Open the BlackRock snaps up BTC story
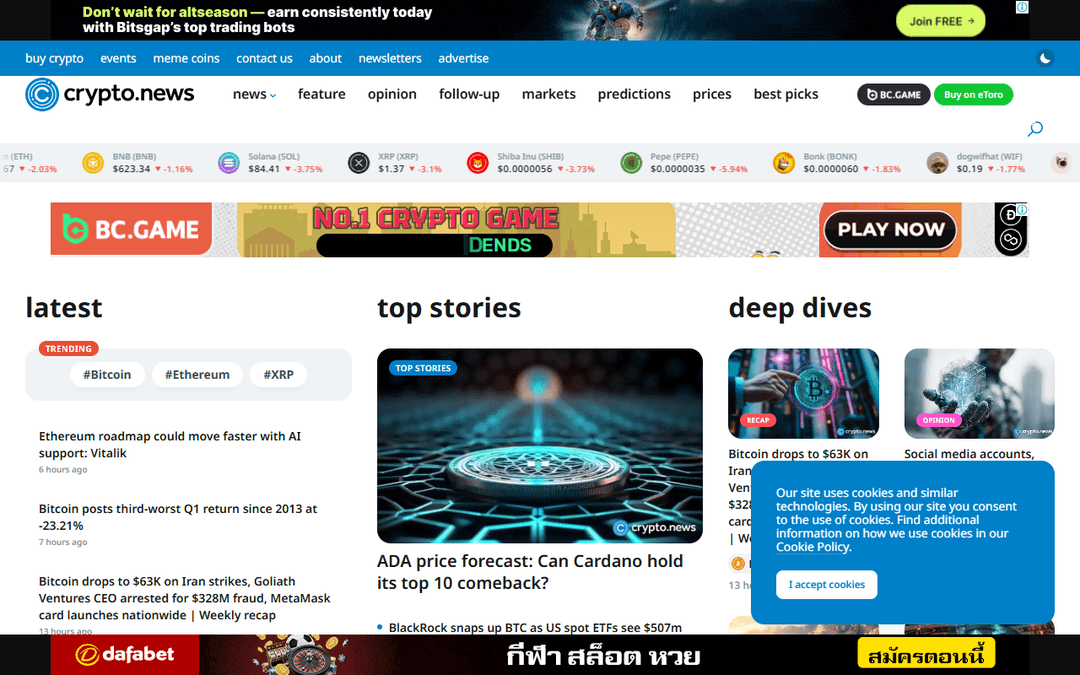 535,627
